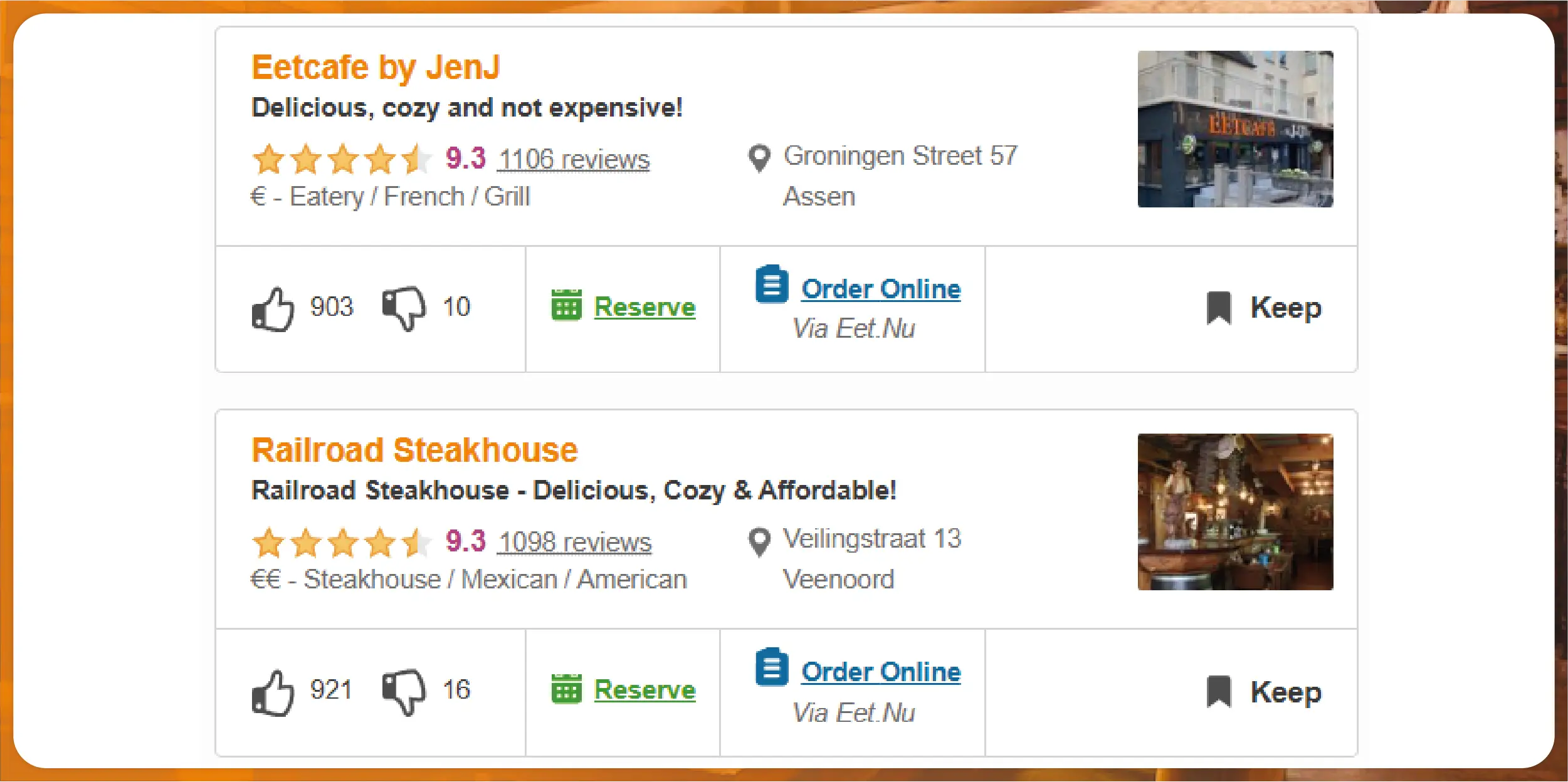1568x782 pixels.
Task: Click calendar icon in Eetcafe Reserve cell
Action: (x=566, y=305)
